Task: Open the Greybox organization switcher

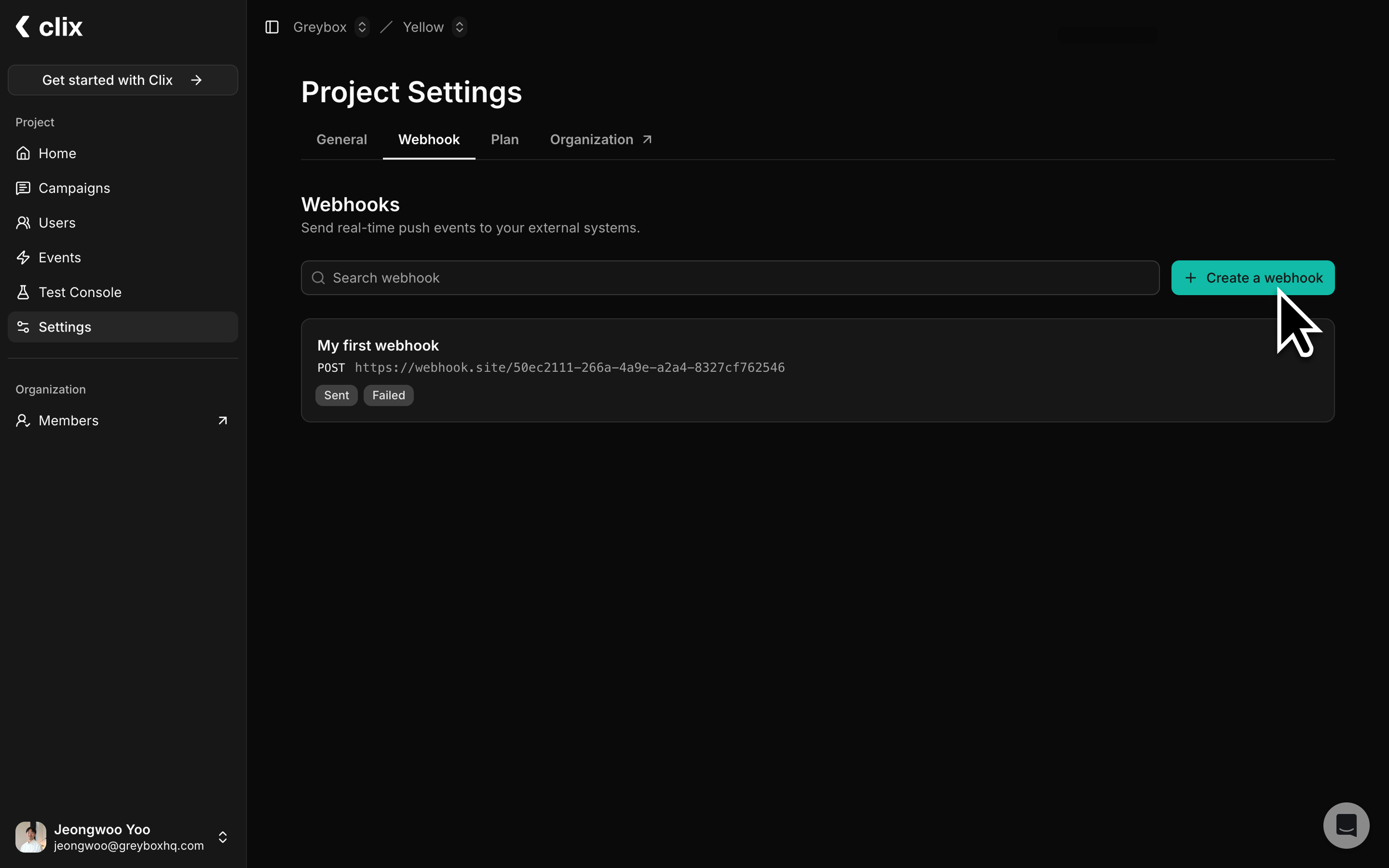Action: click(362, 27)
